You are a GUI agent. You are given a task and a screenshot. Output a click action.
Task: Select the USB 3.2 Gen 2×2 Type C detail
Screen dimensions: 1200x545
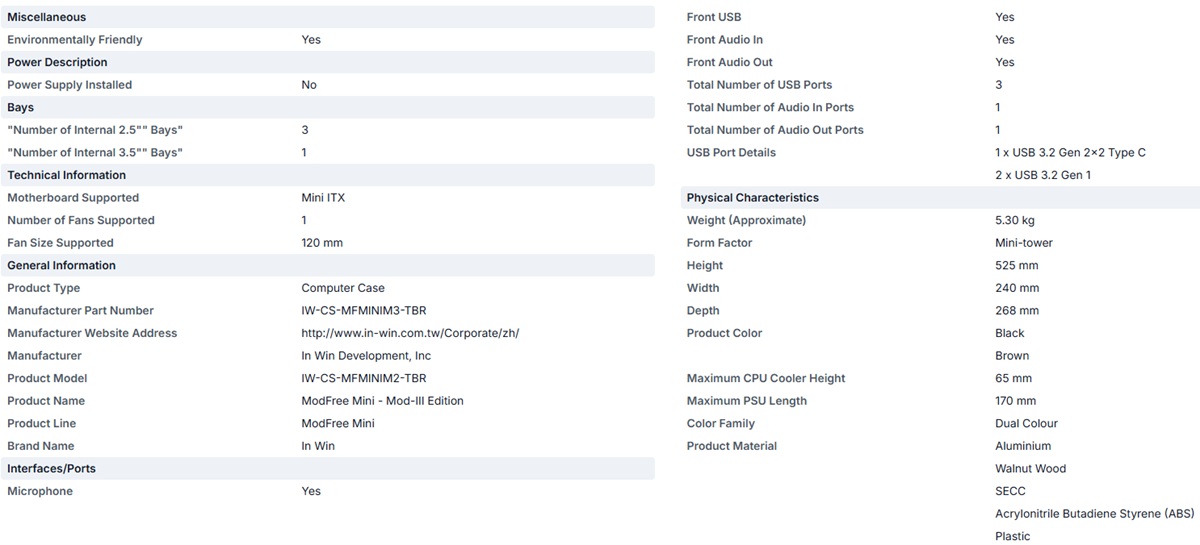tap(1070, 153)
